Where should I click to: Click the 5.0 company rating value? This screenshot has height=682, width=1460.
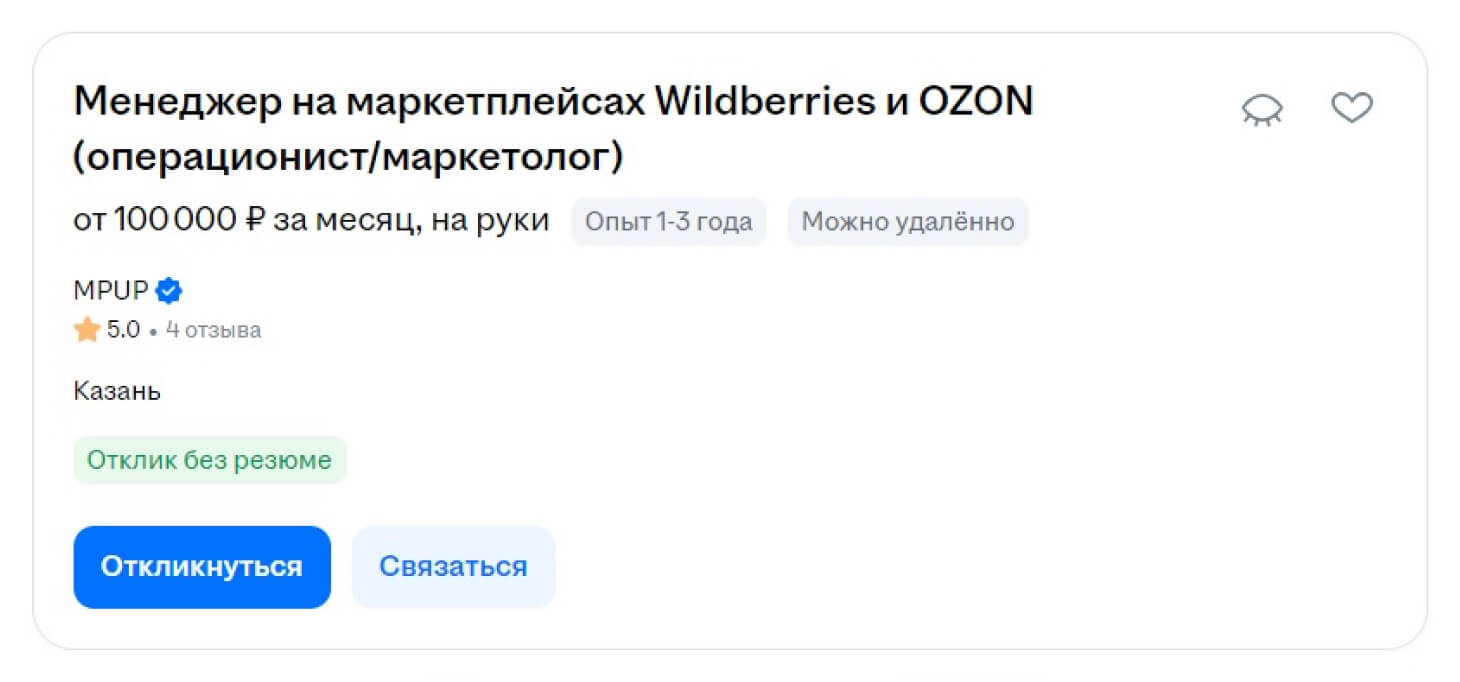[124, 330]
